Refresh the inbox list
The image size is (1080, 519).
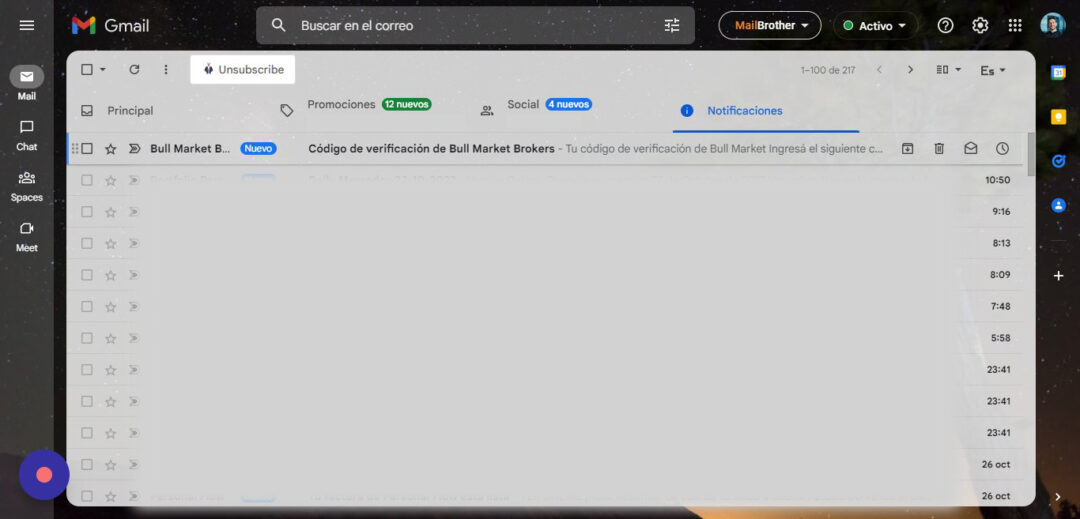[x=134, y=70]
